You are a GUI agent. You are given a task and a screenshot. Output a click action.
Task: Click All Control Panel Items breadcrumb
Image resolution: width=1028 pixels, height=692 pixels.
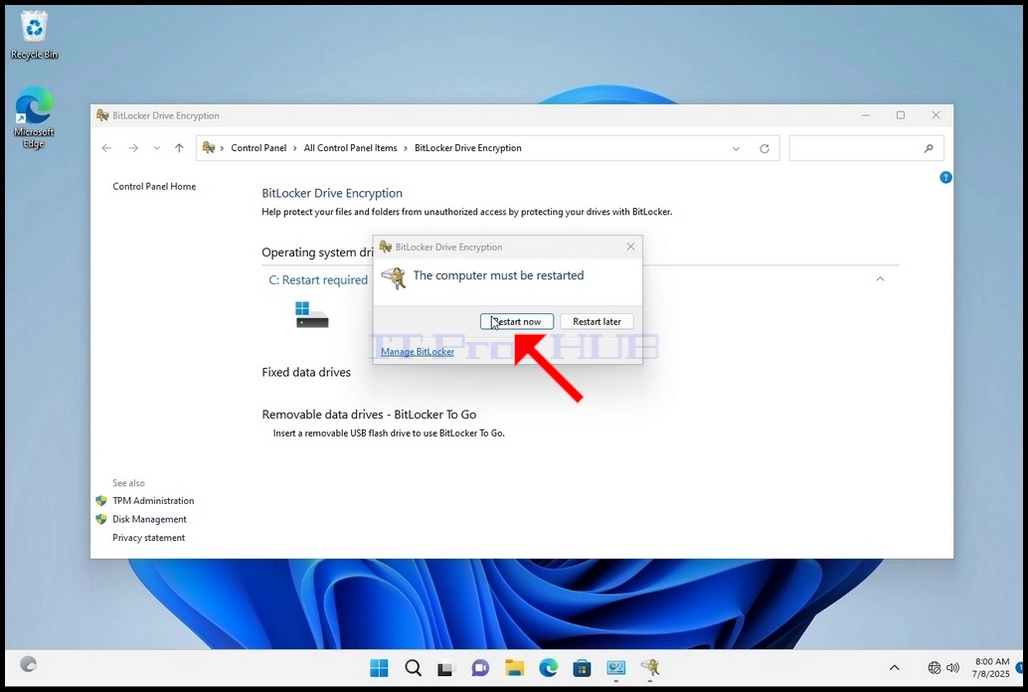point(350,148)
